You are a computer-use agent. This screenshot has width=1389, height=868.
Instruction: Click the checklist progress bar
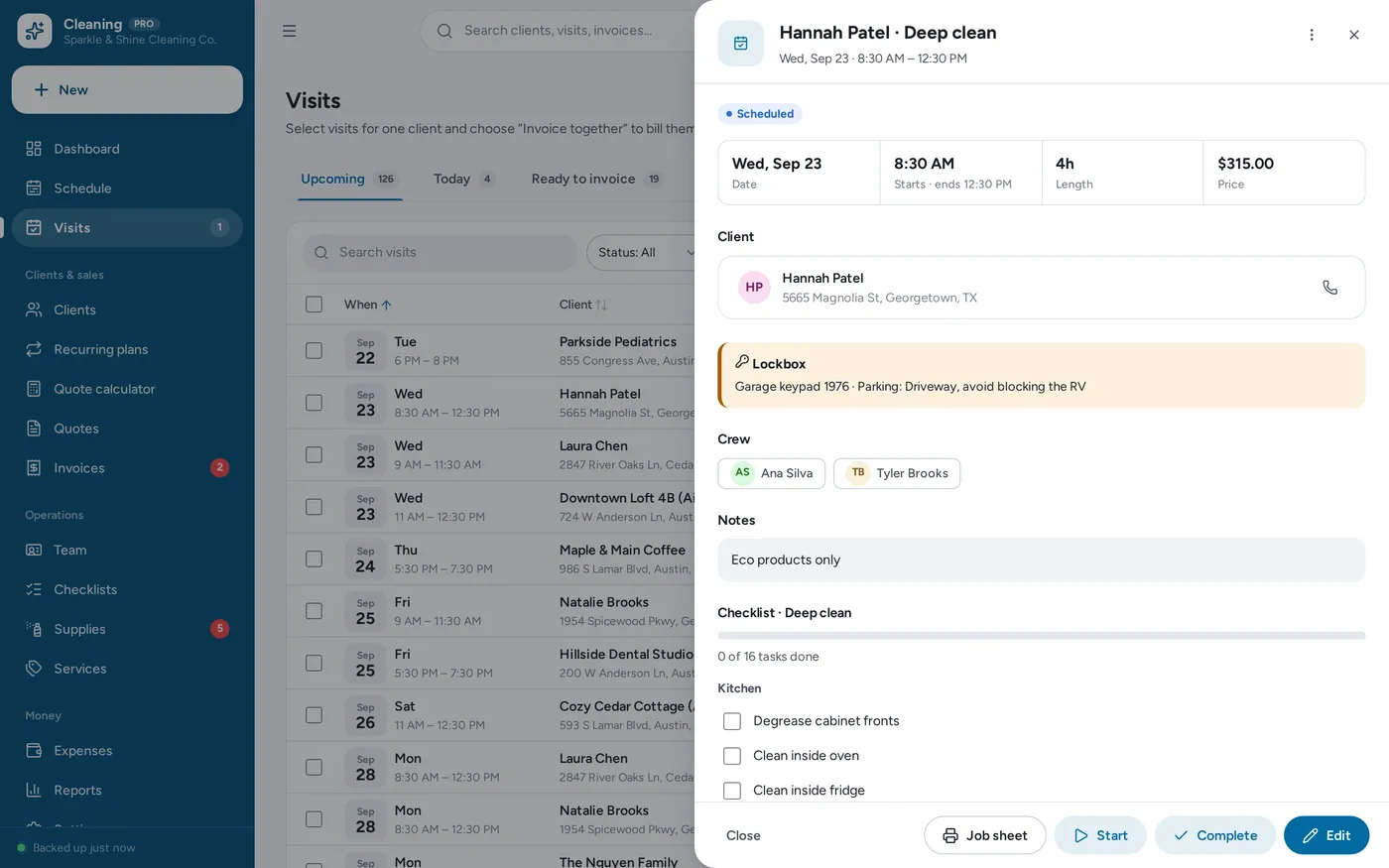click(1042, 636)
